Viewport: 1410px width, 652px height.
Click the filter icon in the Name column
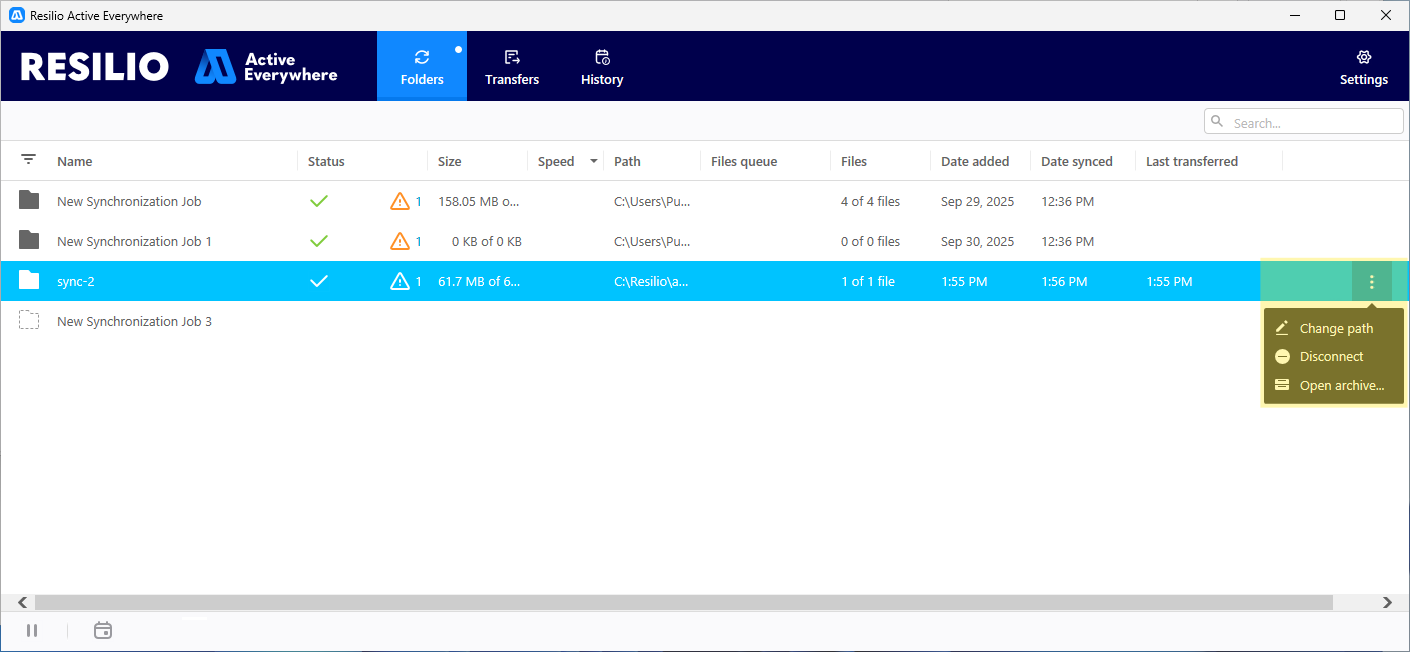[27, 159]
